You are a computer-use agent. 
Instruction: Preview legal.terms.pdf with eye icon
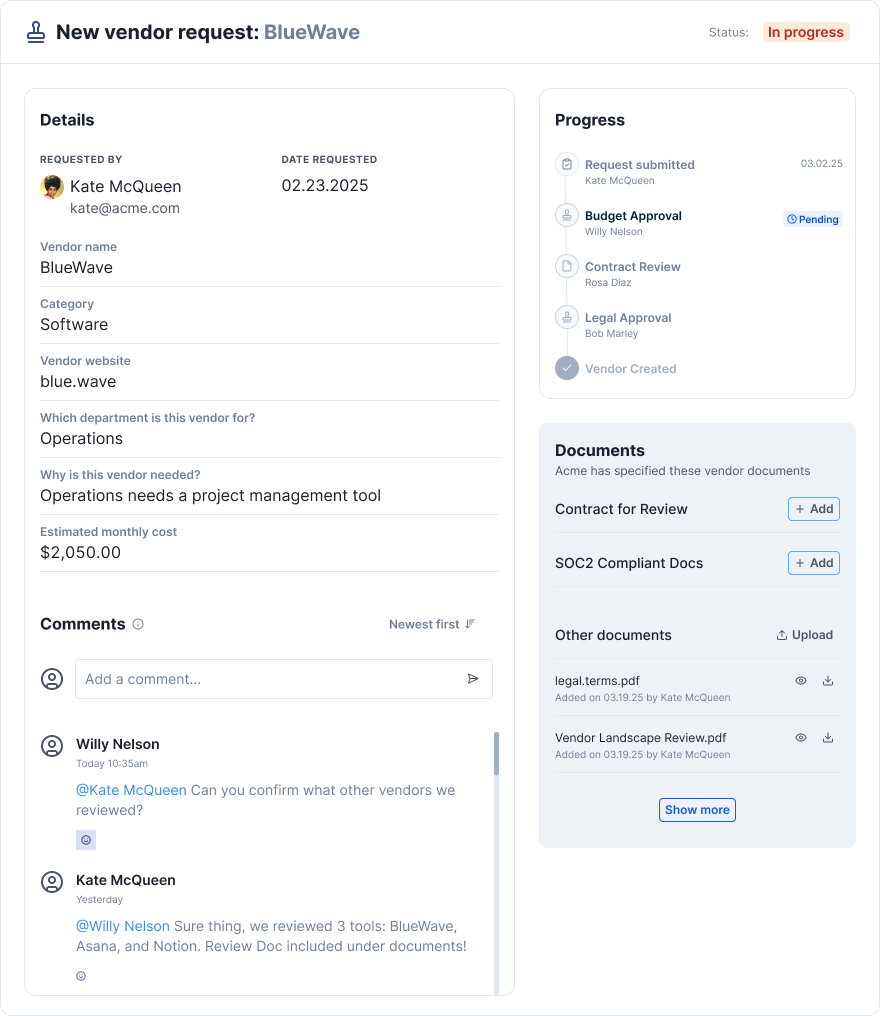pos(801,681)
